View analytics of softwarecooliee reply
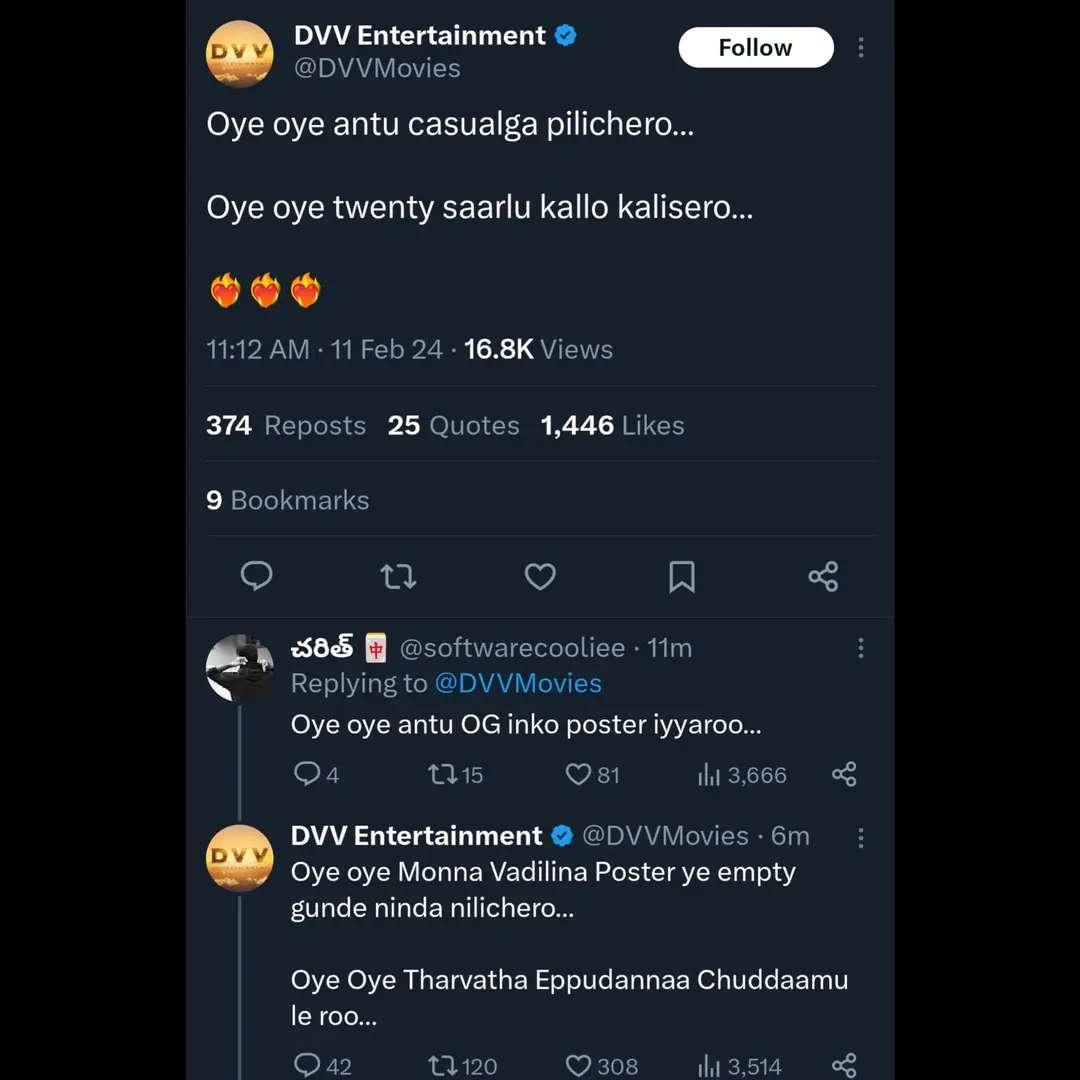Screen dimensions: 1080x1080 coord(710,775)
